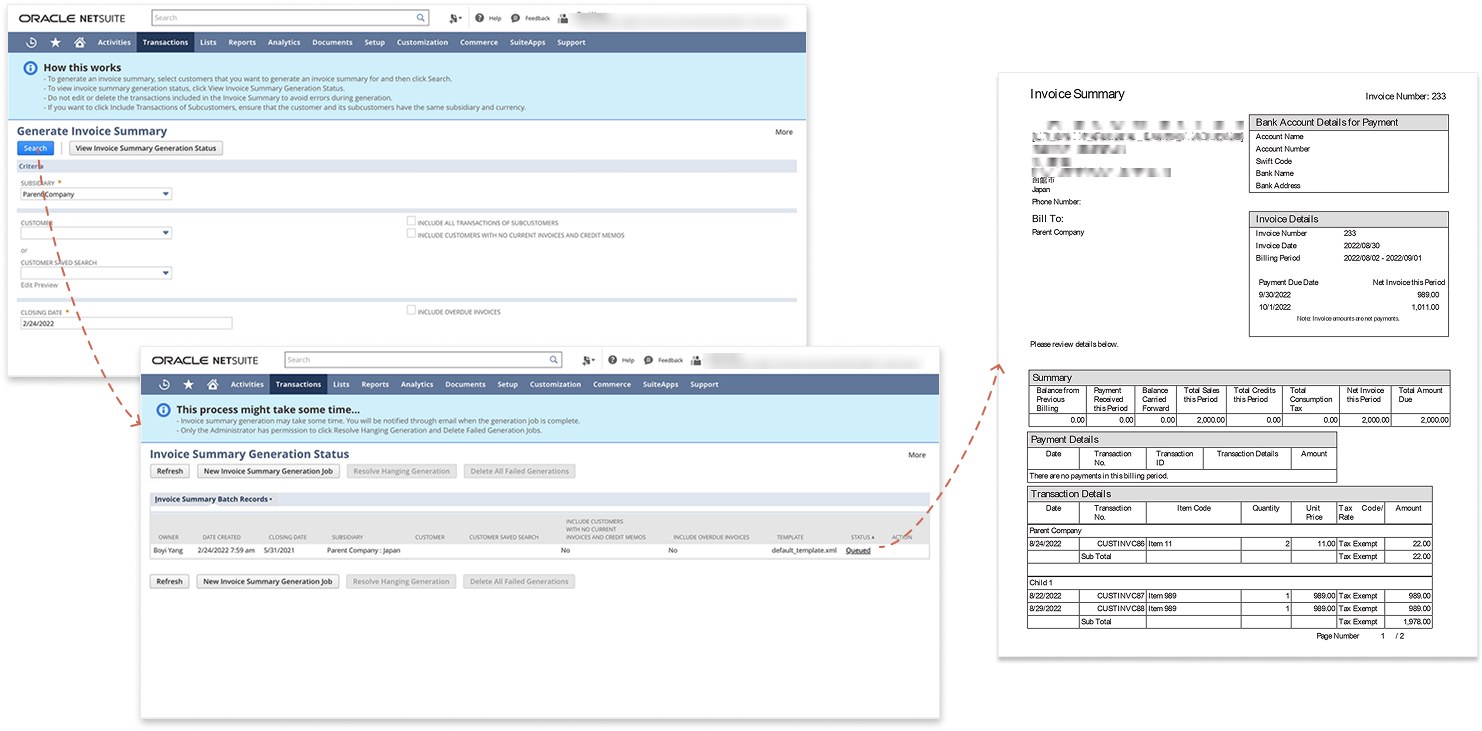Check Include Customers With No Current Invoices and Credit Memos
The image size is (1482, 731).
411,234
